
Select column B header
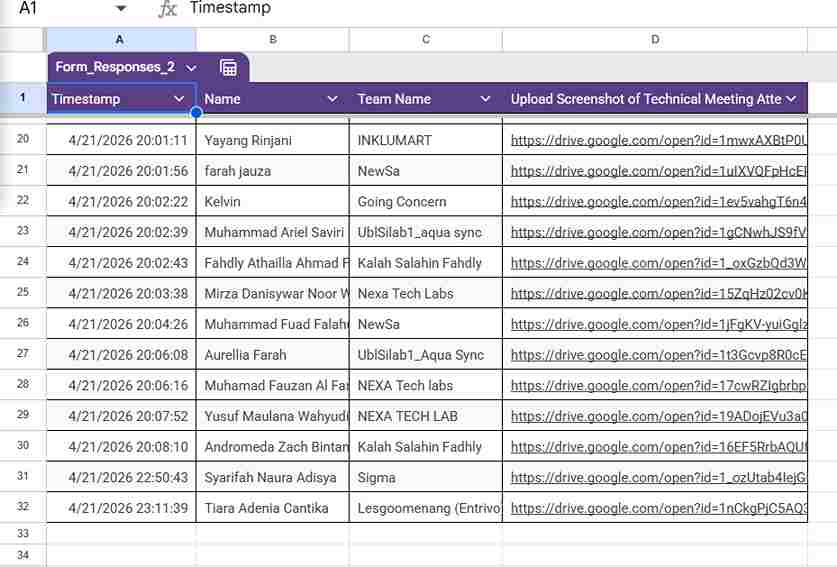pyautogui.click(x=273, y=40)
